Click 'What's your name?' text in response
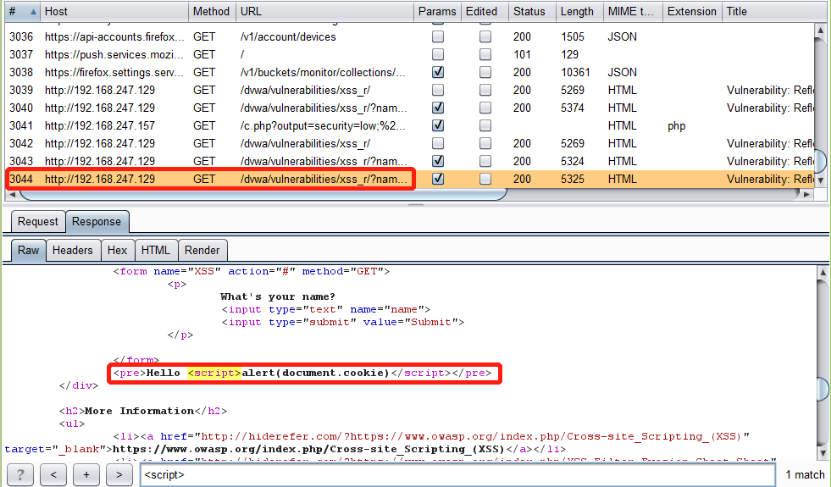The width and height of the screenshot is (831, 487). (x=278, y=297)
